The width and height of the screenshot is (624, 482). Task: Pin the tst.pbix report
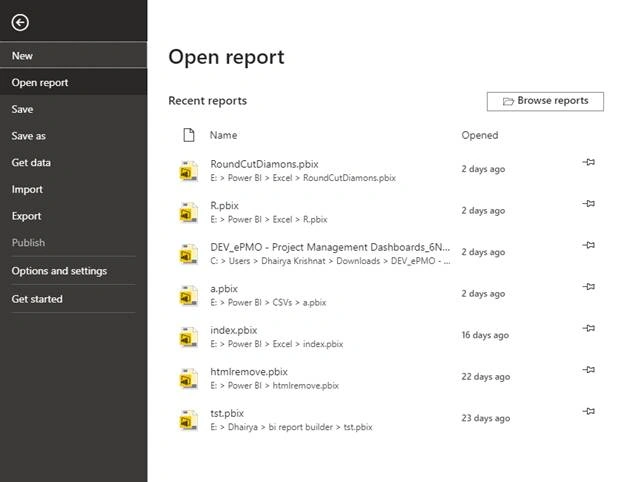click(589, 411)
